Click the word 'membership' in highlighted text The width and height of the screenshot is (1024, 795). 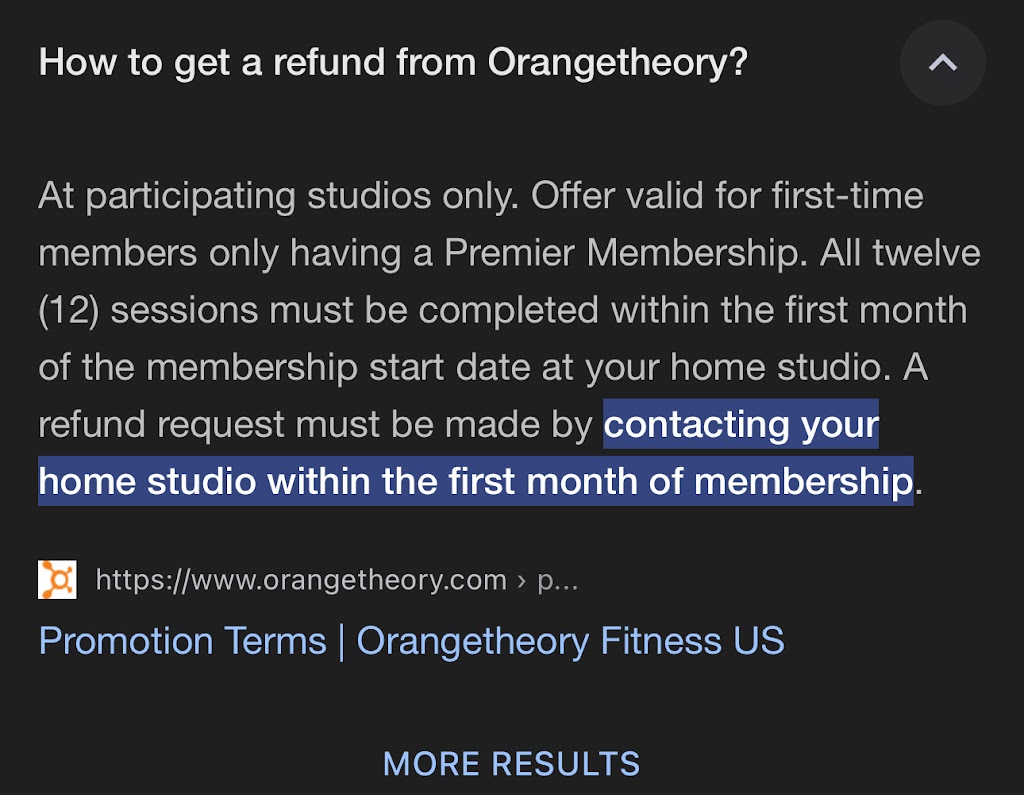coord(803,482)
